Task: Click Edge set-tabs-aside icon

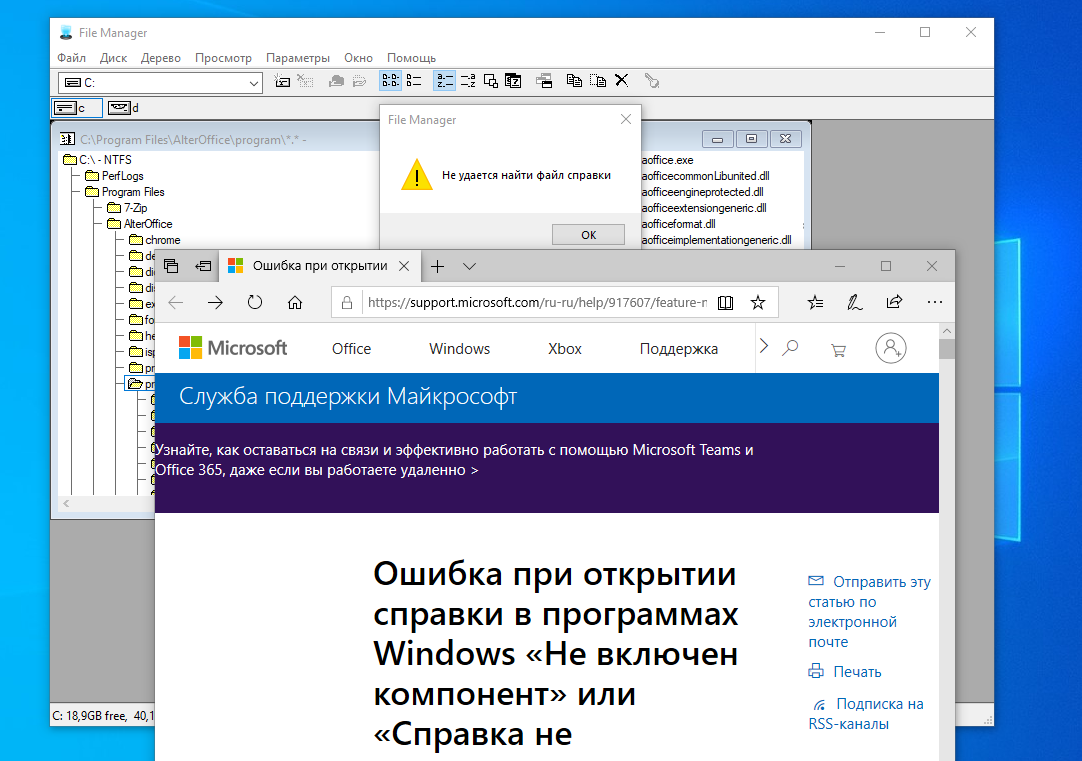Action: (203, 266)
